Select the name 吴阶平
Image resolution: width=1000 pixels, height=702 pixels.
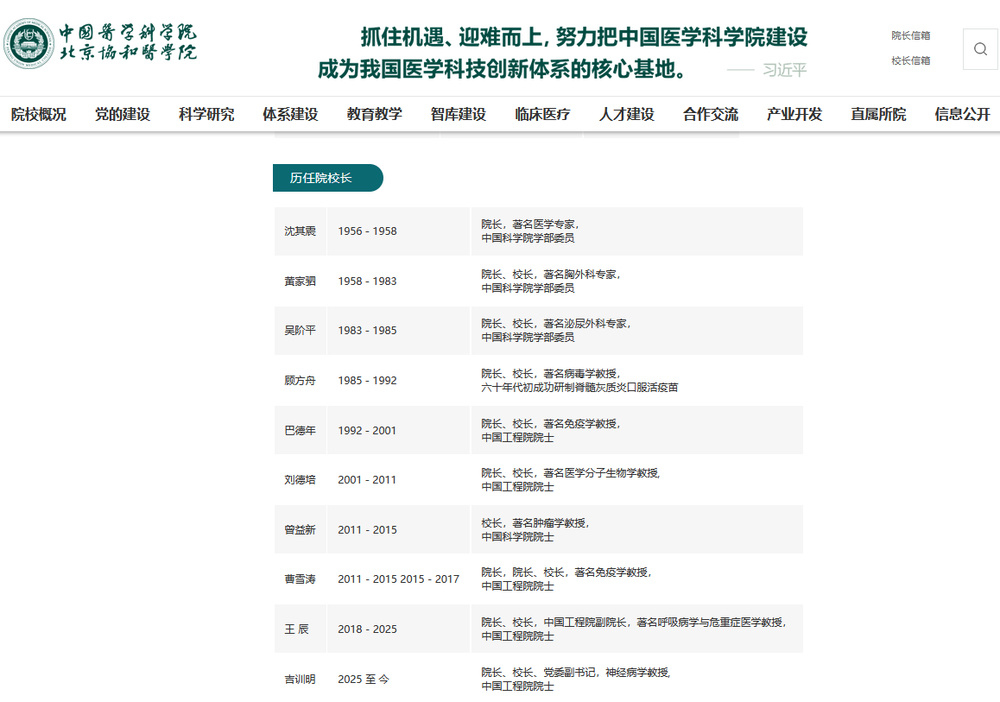coord(300,330)
